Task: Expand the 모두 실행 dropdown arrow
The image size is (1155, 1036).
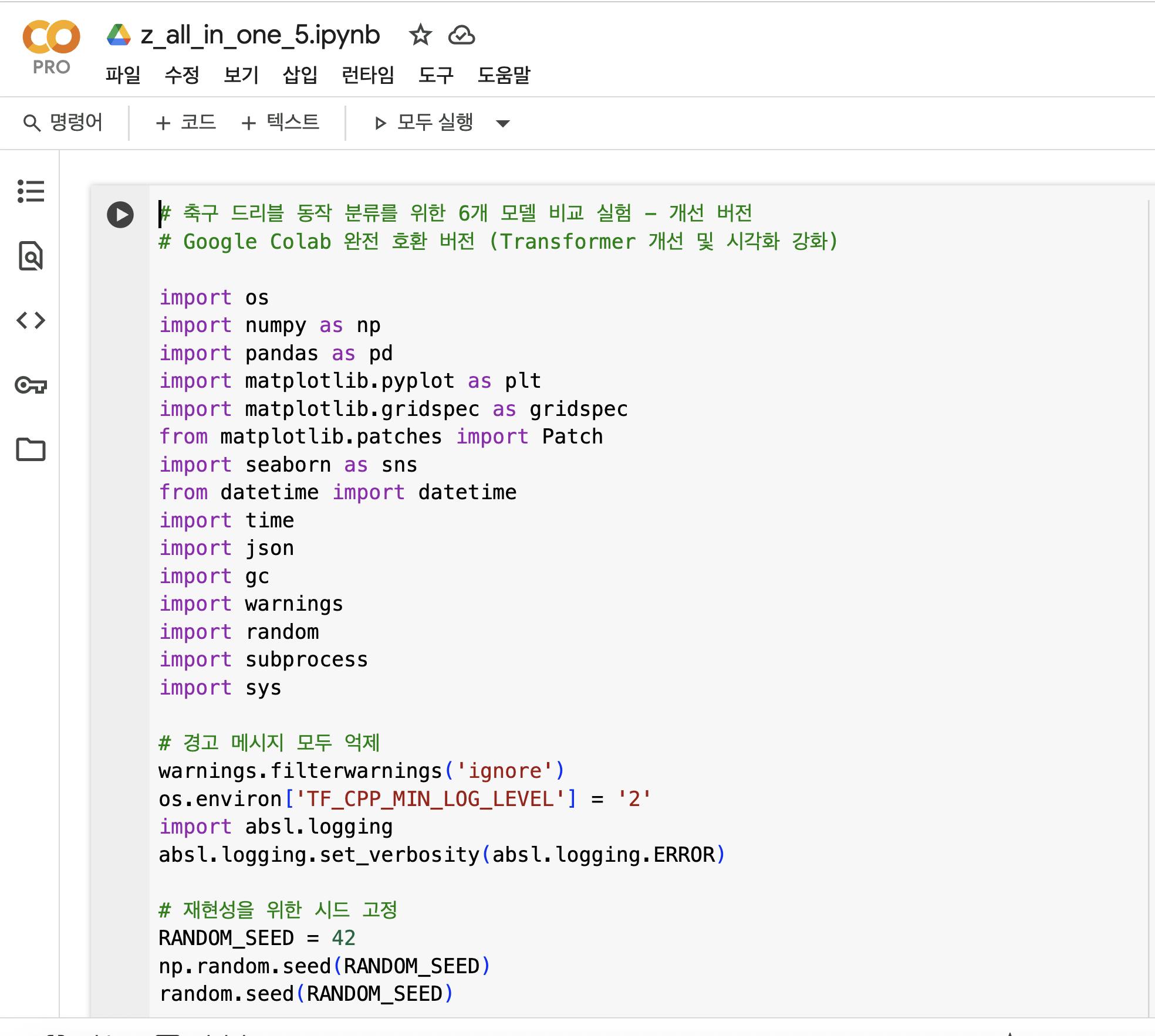Action: pos(502,123)
